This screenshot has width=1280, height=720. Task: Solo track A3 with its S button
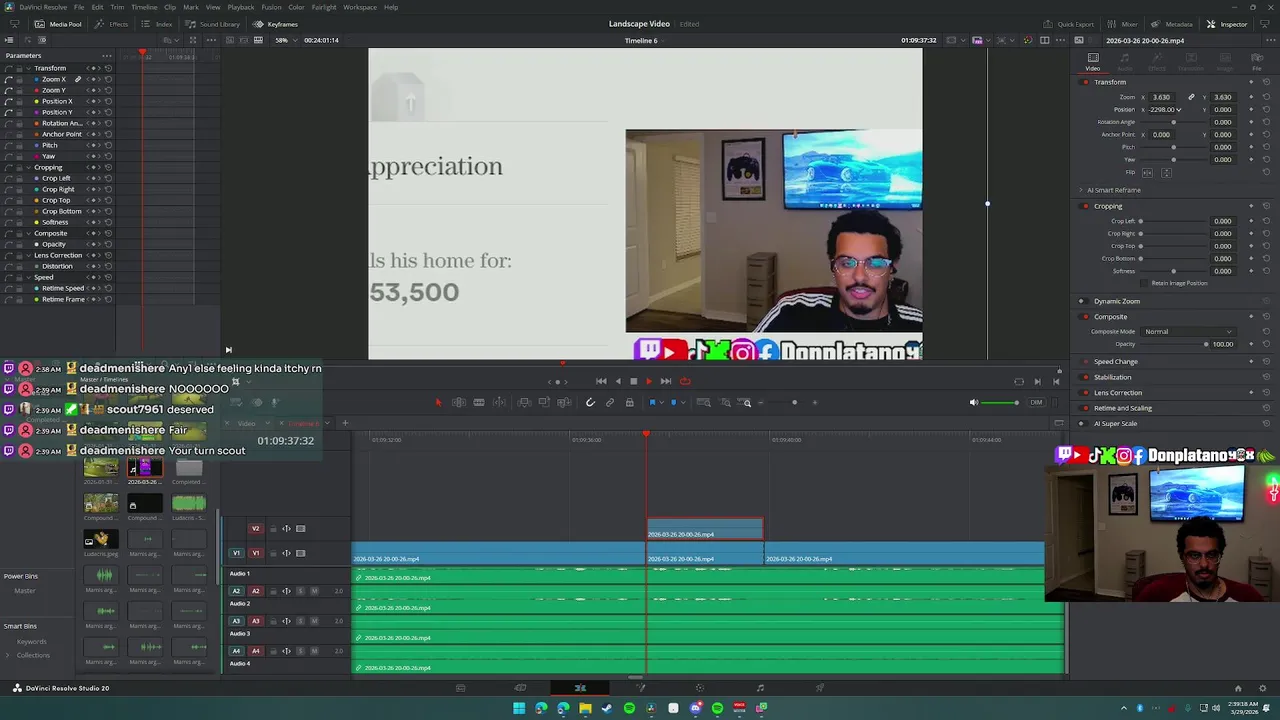[x=300, y=621]
